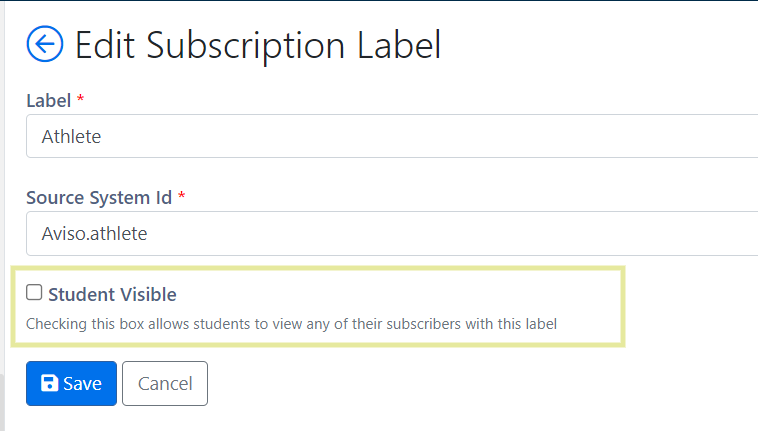Save the subscription label changes
Viewport: 758px width, 431px height.
pyautogui.click(x=72, y=383)
